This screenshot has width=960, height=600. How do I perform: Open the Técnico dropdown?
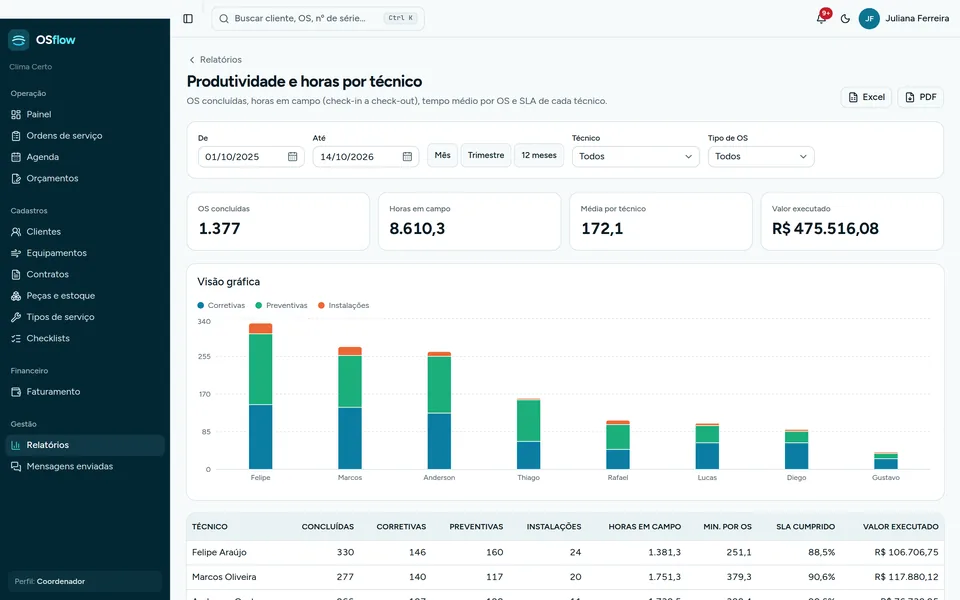click(636, 157)
